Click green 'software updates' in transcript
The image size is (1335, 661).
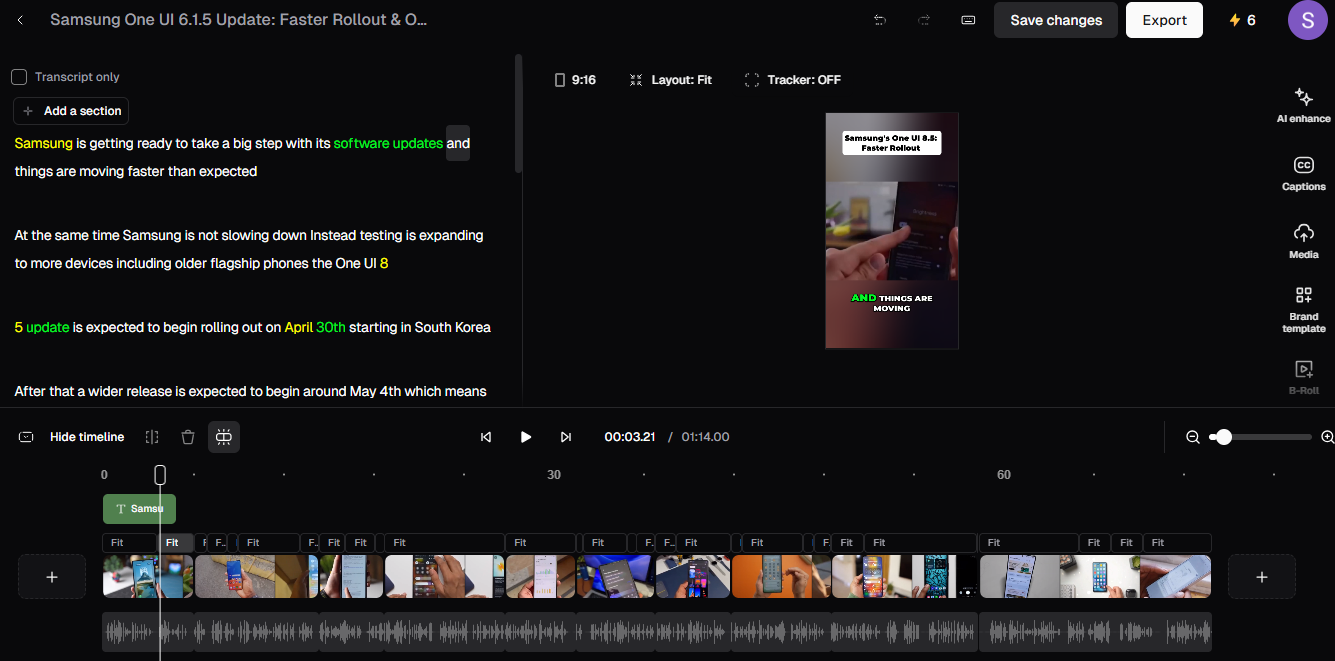point(388,143)
